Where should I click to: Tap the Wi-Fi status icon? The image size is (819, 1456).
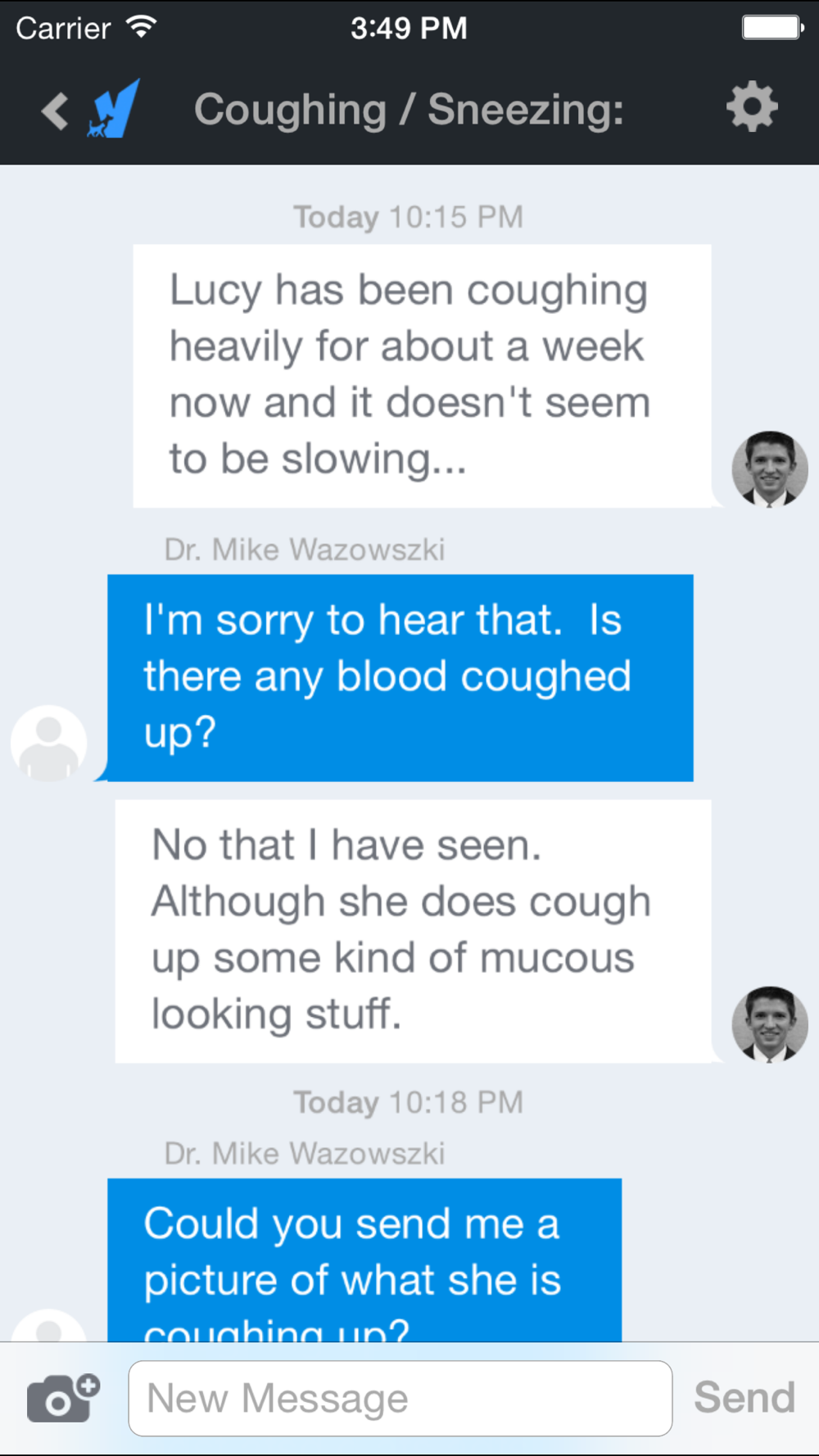point(142,27)
